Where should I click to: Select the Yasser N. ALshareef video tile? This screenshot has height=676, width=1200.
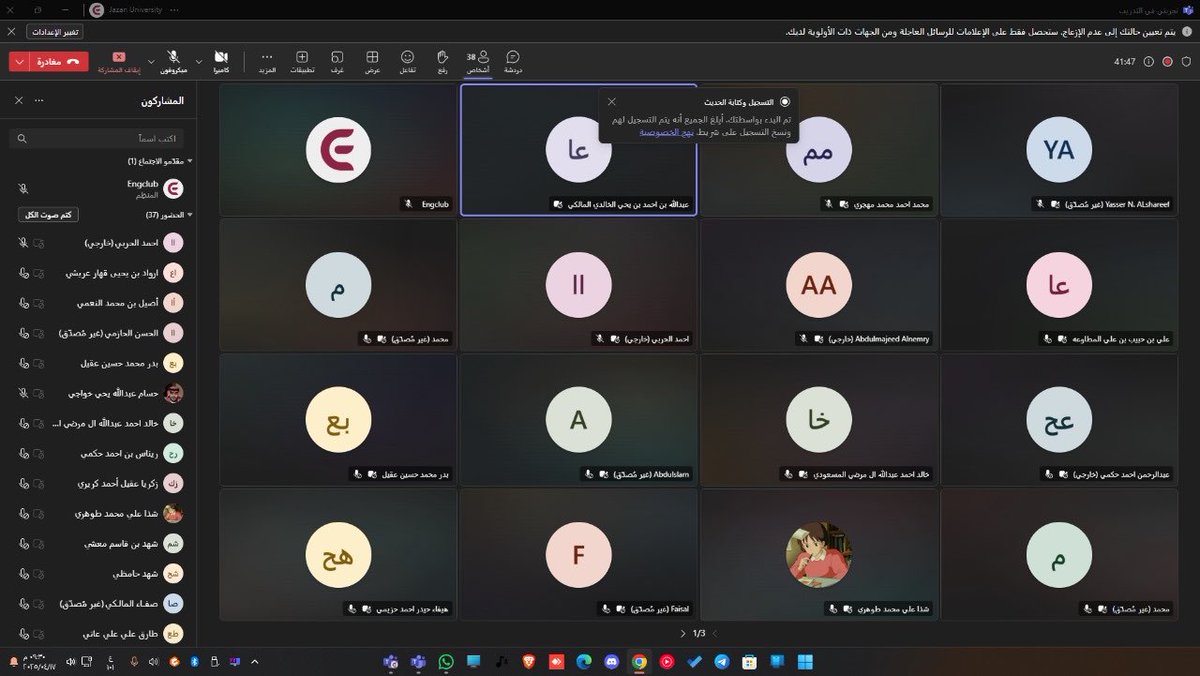[1058, 149]
